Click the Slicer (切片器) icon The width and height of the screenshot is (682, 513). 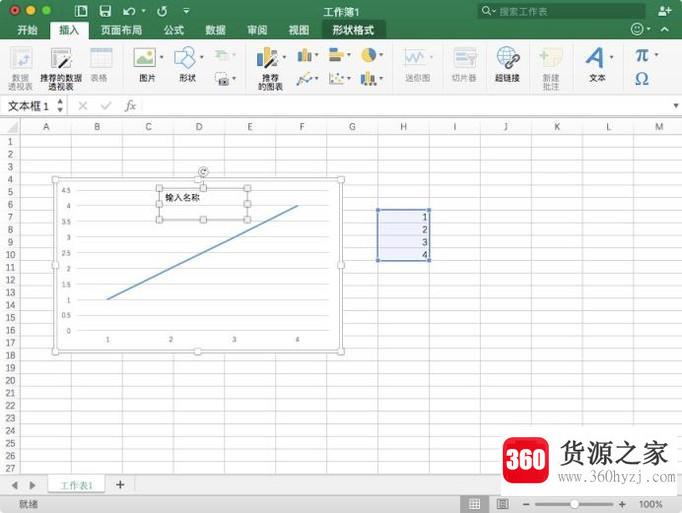click(465, 58)
